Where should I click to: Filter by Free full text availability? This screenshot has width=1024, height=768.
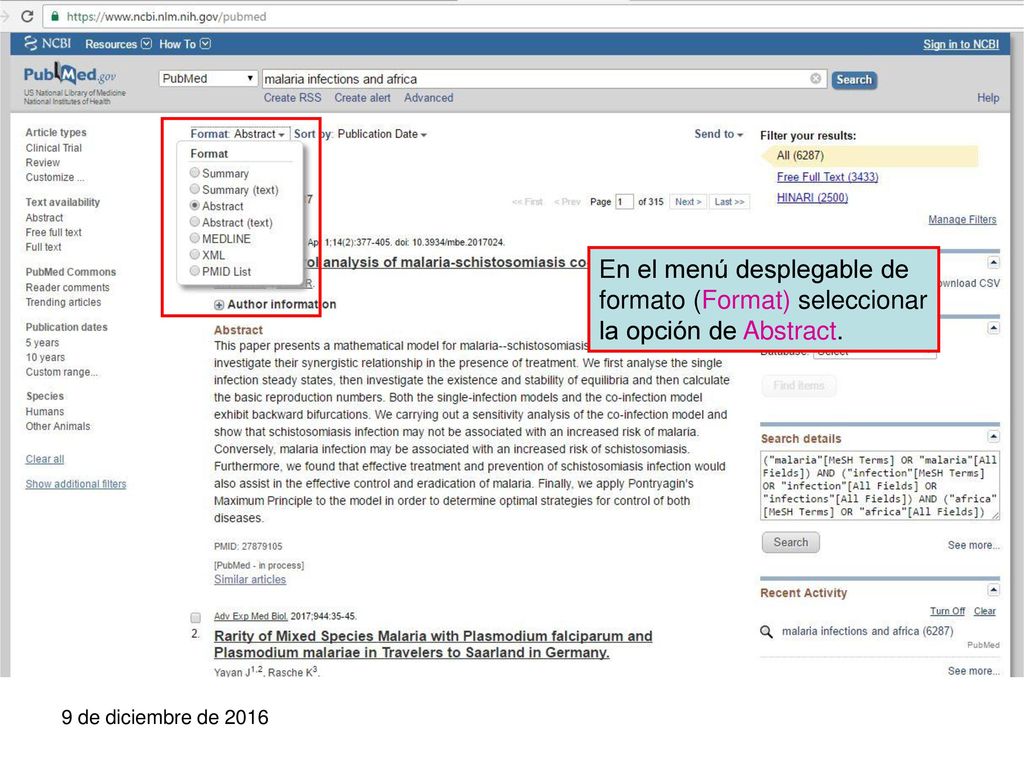[54, 232]
